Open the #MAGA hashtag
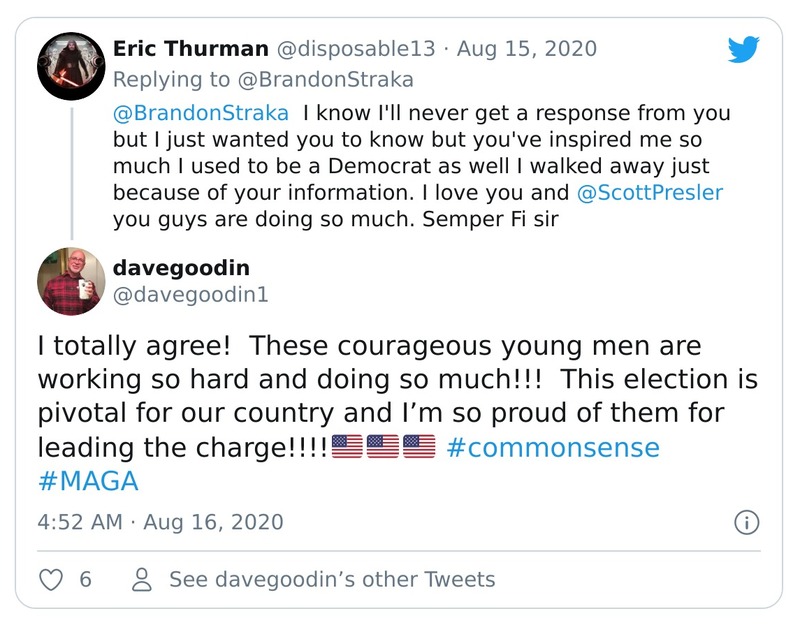This screenshot has height=632, width=800. [88, 480]
